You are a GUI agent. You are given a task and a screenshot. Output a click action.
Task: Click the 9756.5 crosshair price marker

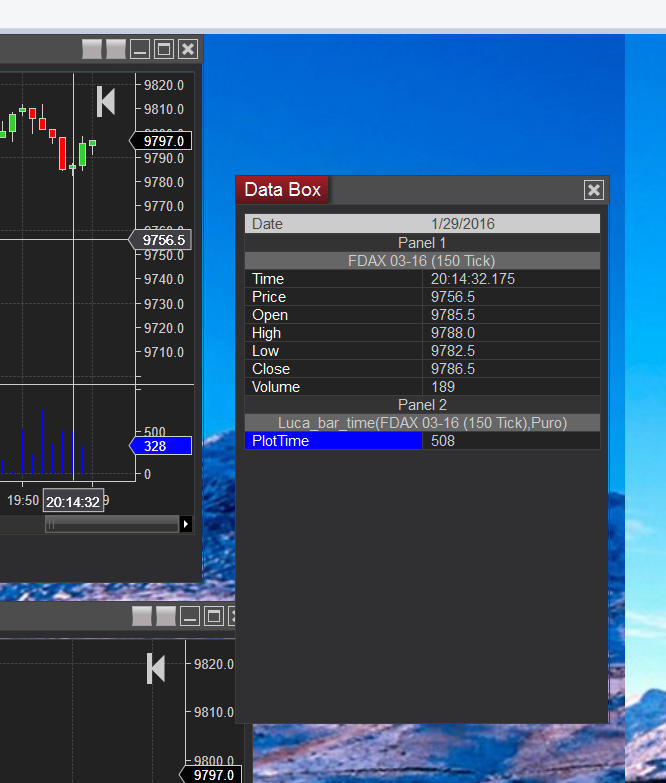click(x=160, y=240)
